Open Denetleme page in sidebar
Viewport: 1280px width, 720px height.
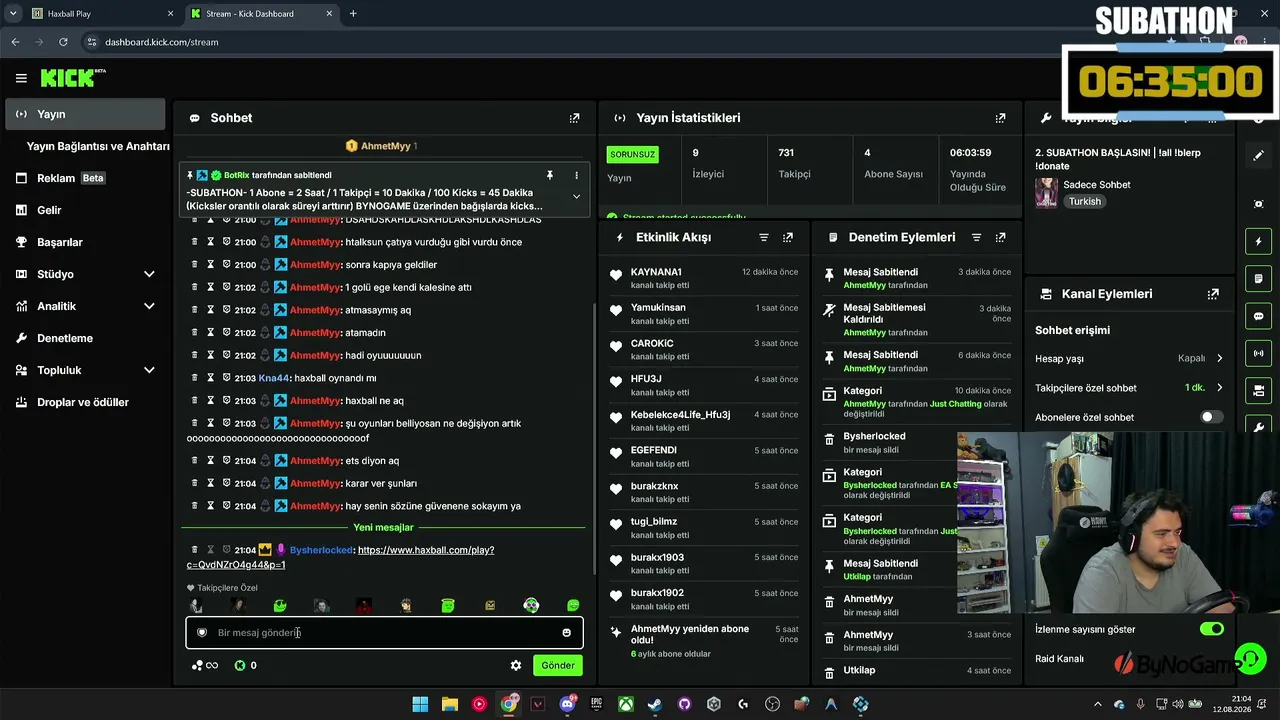pos(85,338)
